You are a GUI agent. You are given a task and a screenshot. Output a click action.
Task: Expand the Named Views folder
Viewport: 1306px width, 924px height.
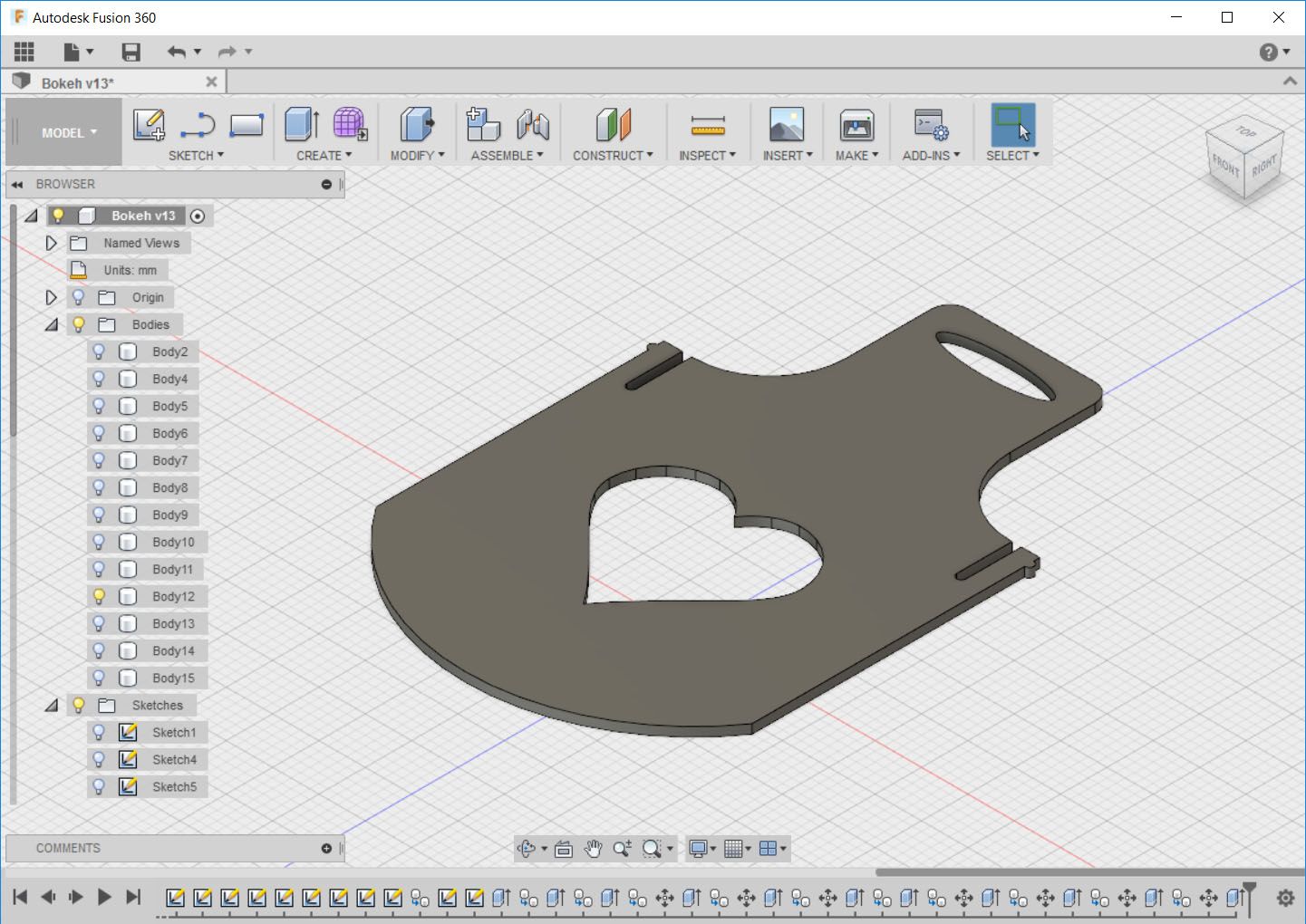point(51,243)
